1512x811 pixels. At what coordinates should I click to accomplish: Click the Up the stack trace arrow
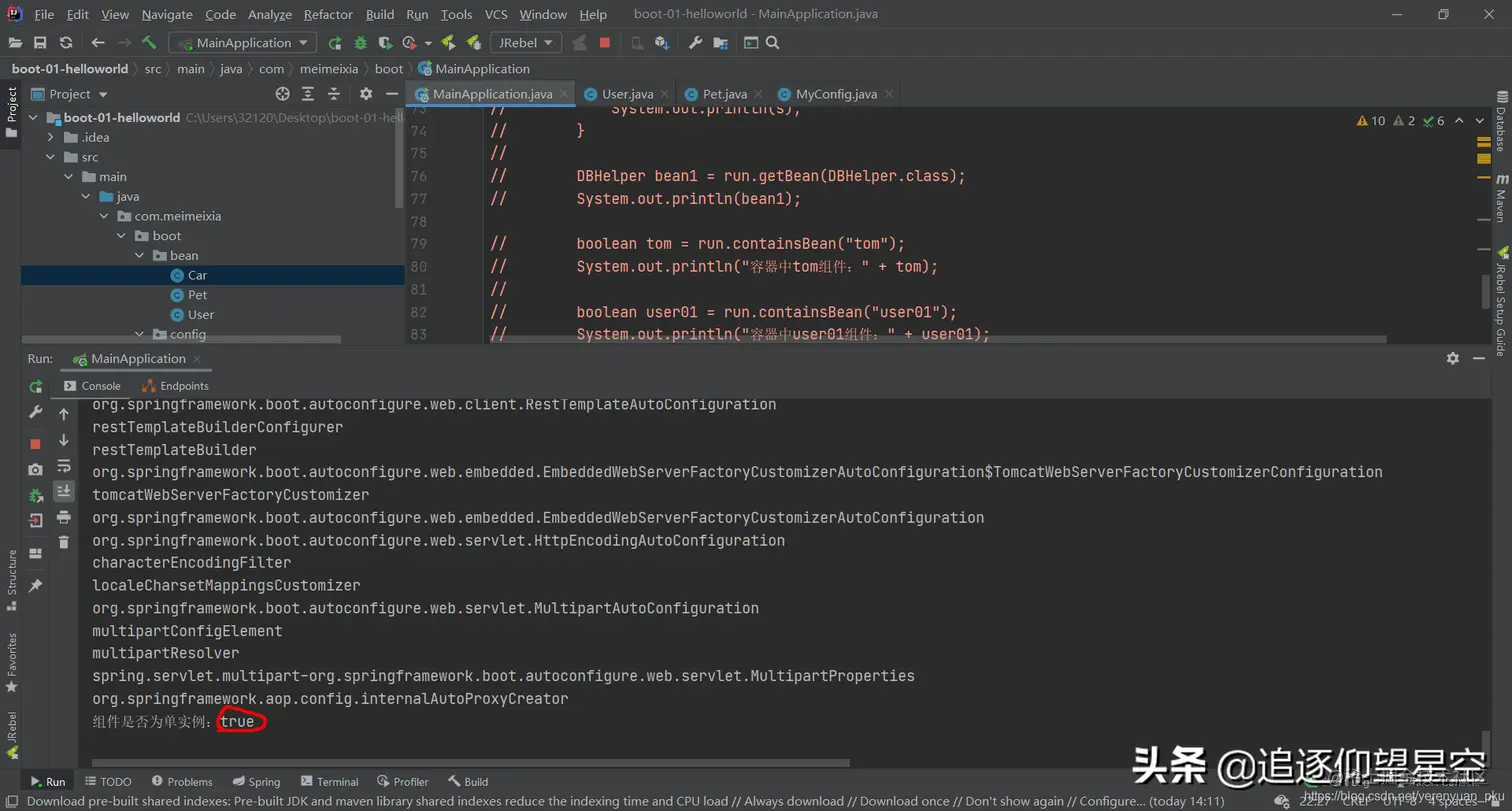pyautogui.click(x=64, y=414)
